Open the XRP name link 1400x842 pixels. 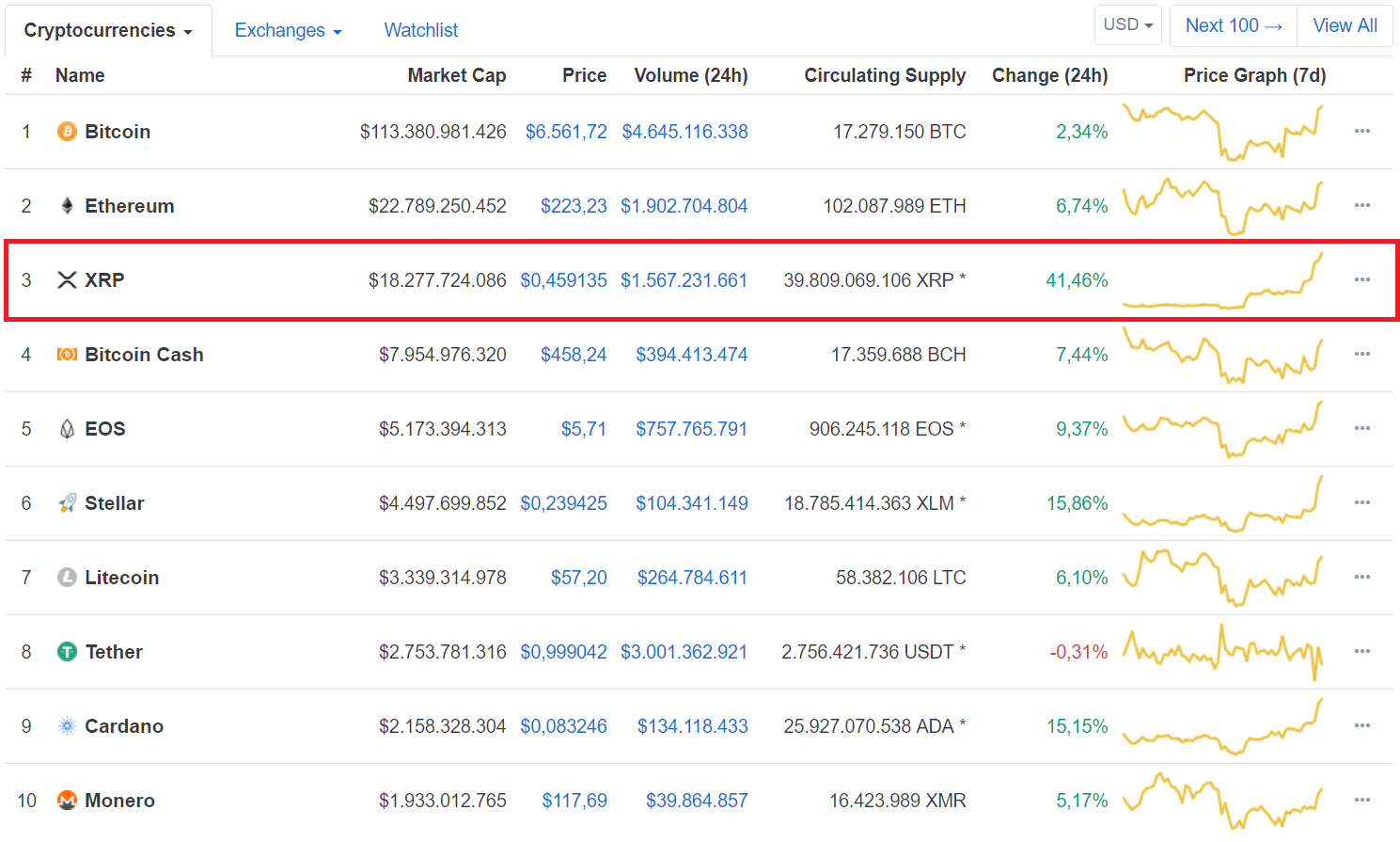(x=104, y=280)
